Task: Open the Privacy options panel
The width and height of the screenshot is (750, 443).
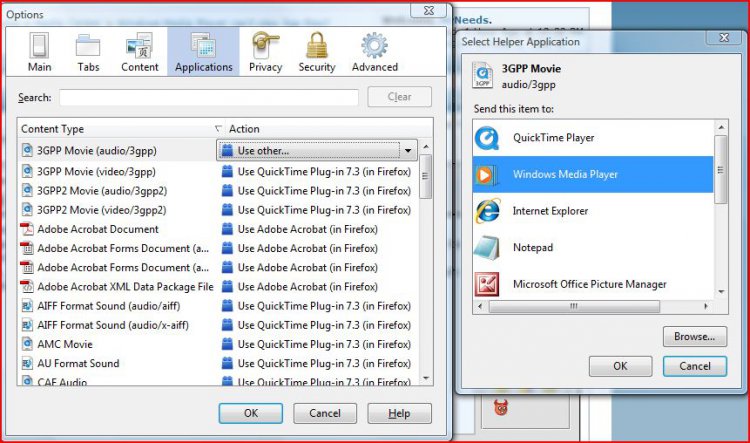Action: coord(265,52)
